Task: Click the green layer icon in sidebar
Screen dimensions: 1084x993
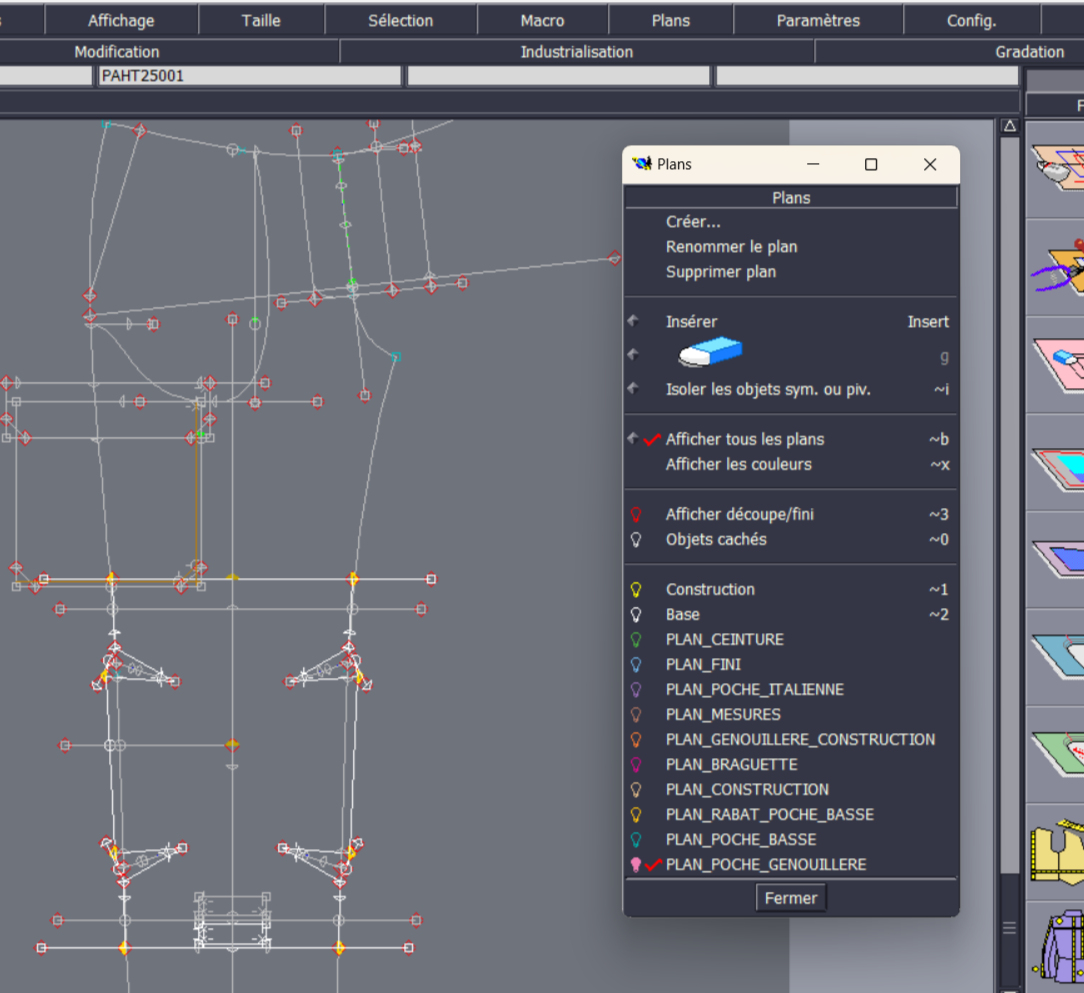Action: pos(1058,754)
